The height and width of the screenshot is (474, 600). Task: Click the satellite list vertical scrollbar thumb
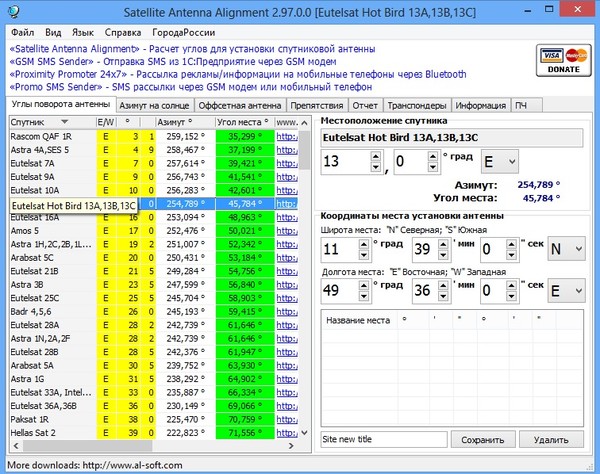[304, 150]
